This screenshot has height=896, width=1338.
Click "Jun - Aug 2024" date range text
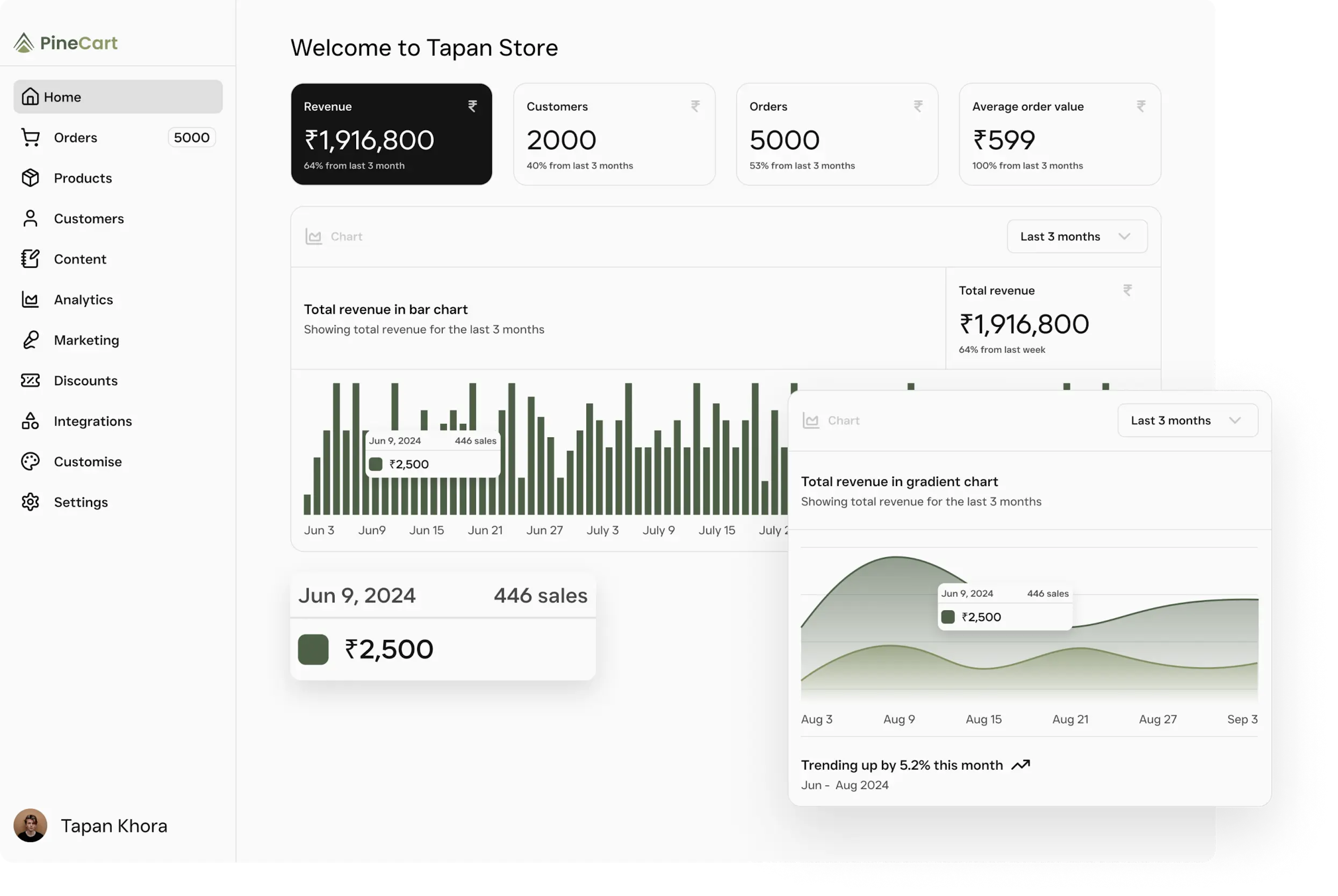(x=845, y=785)
